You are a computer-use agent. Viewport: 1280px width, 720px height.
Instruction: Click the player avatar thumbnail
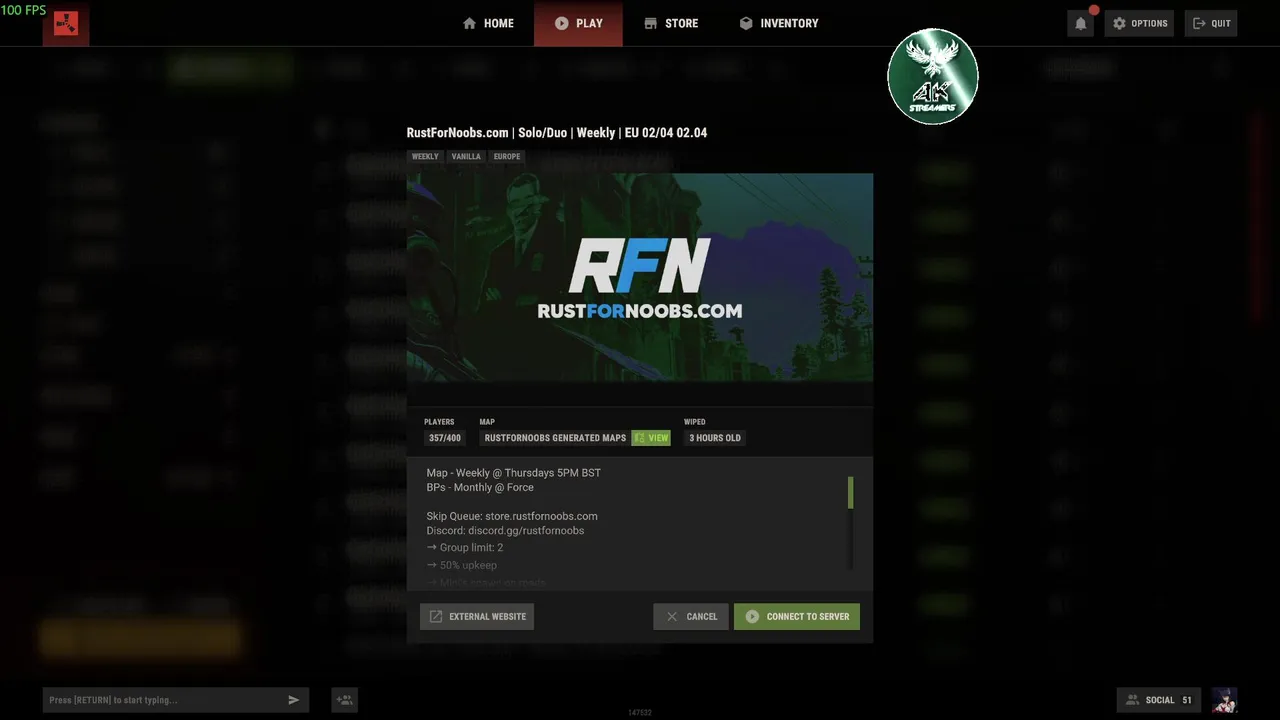tap(1224, 700)
